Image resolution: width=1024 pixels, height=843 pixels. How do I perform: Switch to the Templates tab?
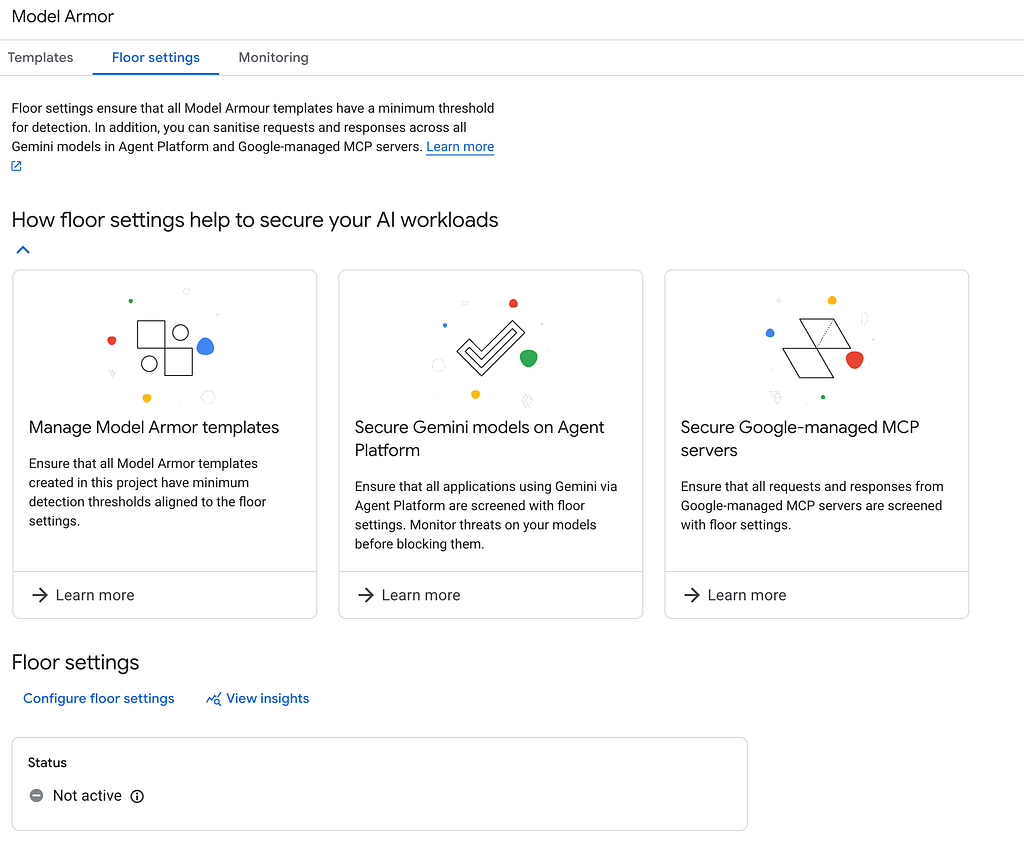40,57
